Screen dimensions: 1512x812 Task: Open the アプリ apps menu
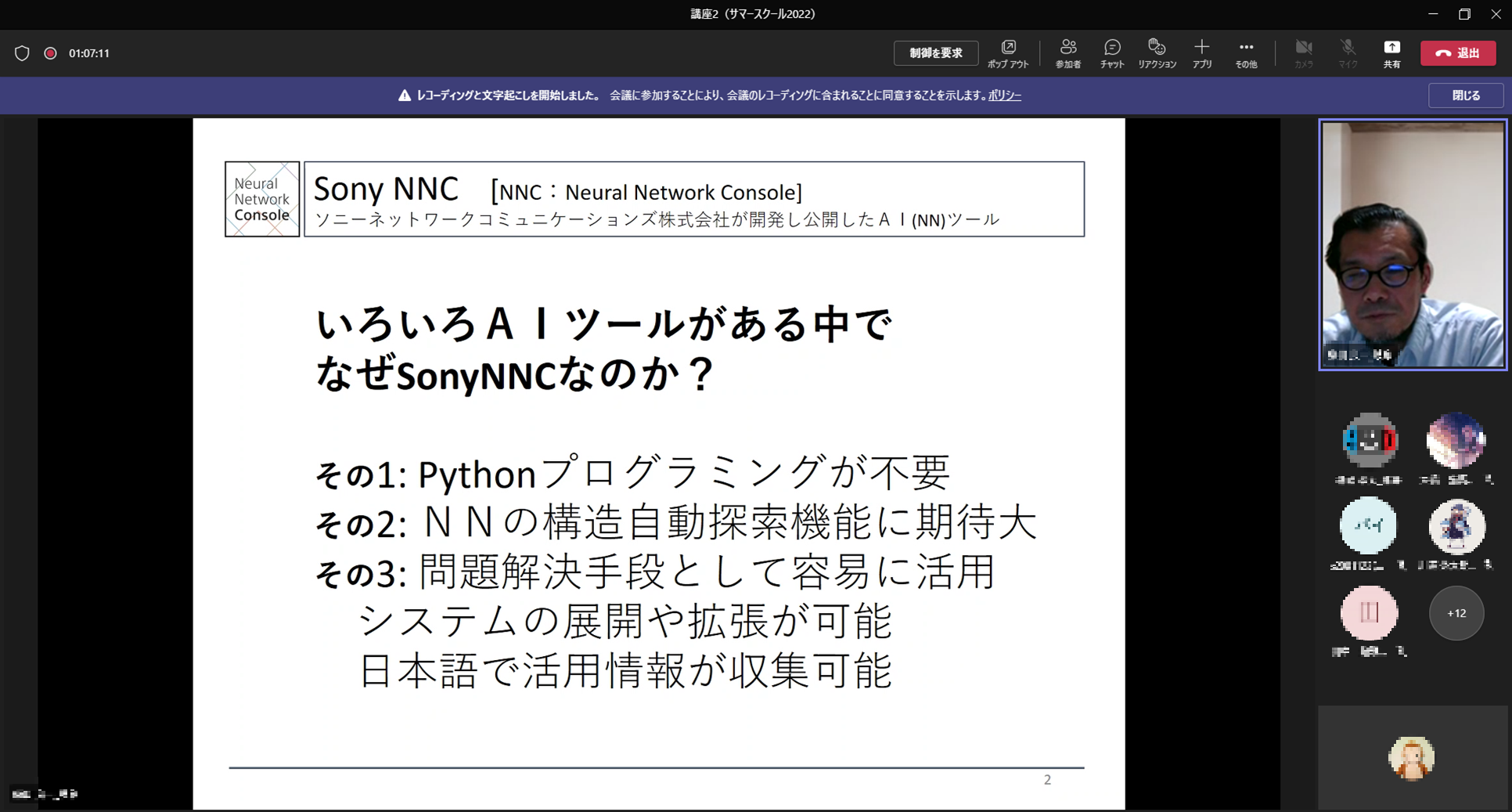pyautogui.click(x=1202, y=53)
